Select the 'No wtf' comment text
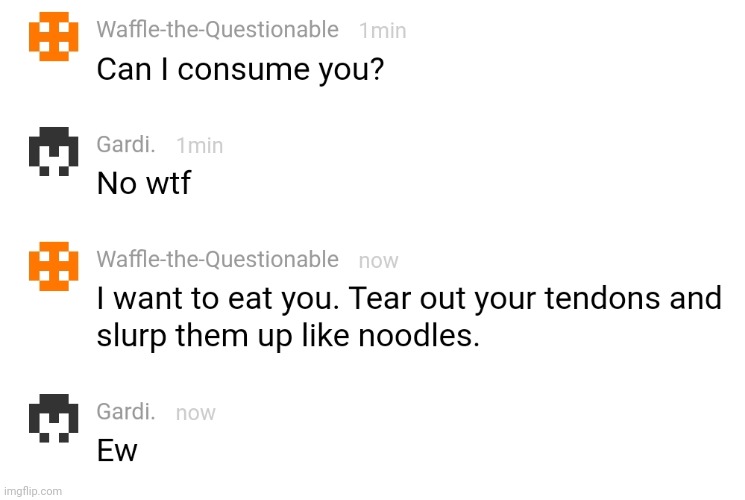Viewport: 745px width, 500px height. tap(144, 183)
